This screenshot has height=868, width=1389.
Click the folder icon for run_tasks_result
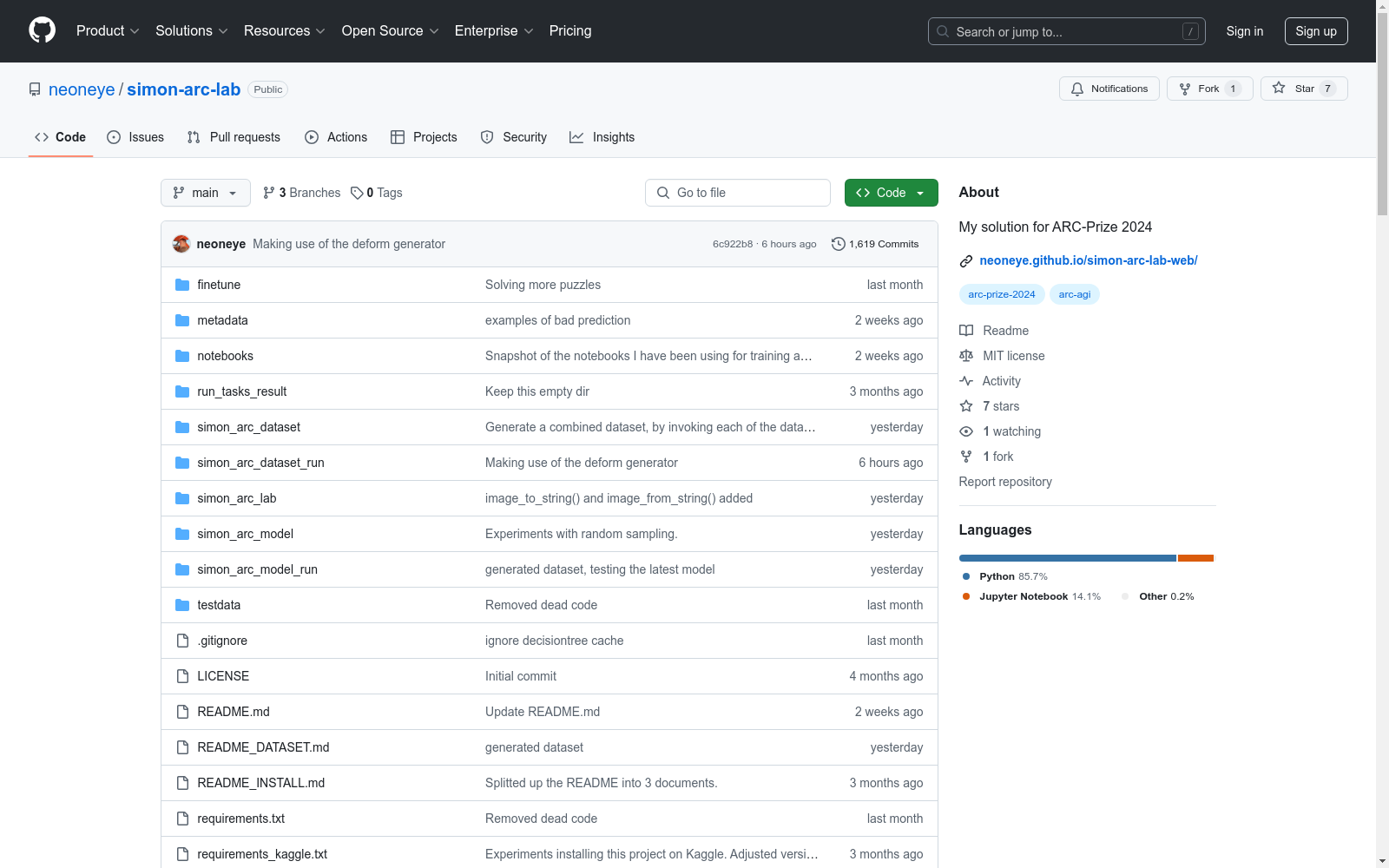click(x=182, y=391)
